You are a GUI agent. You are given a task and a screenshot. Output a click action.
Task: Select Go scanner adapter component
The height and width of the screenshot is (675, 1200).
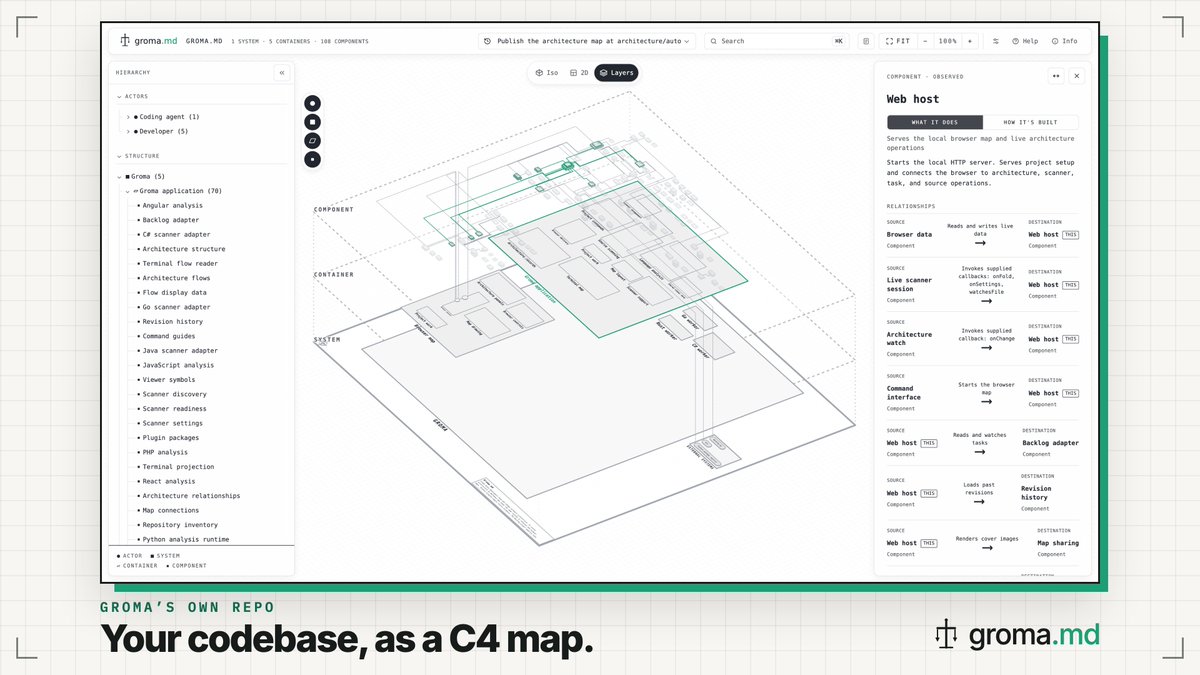tap(176, 307)
